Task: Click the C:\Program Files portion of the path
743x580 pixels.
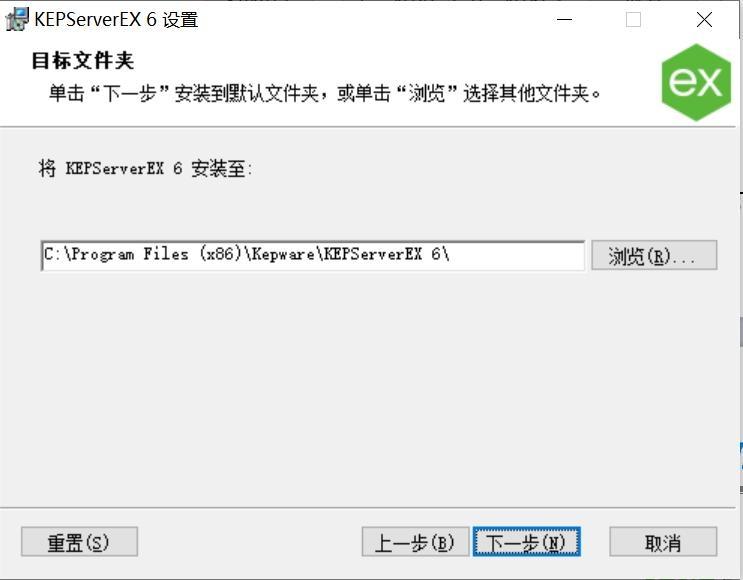Action: click(116, 254)
